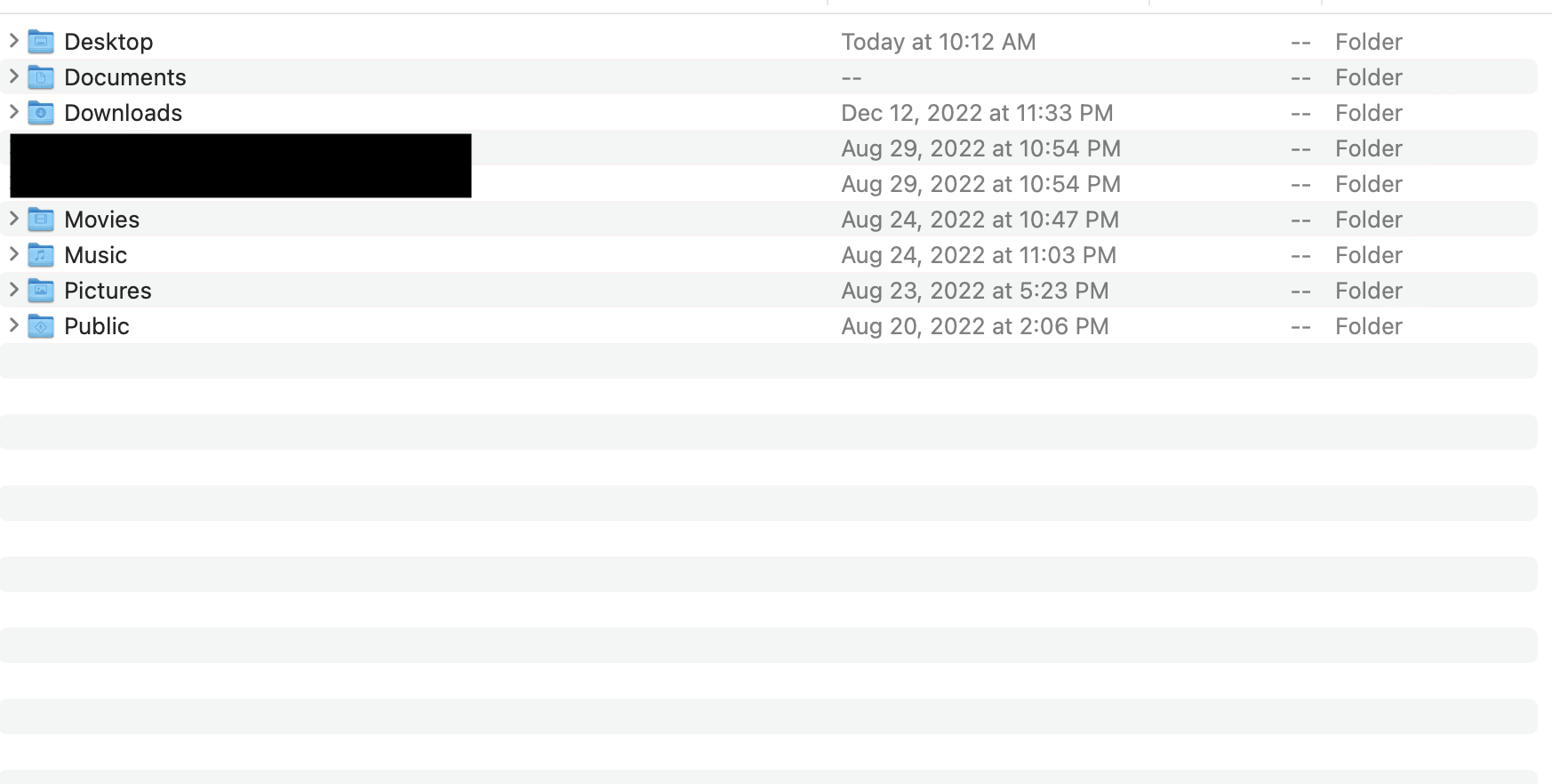Click the Desktop folder icon
This screenshot has height=784, width=1552.
pos(41,42)
